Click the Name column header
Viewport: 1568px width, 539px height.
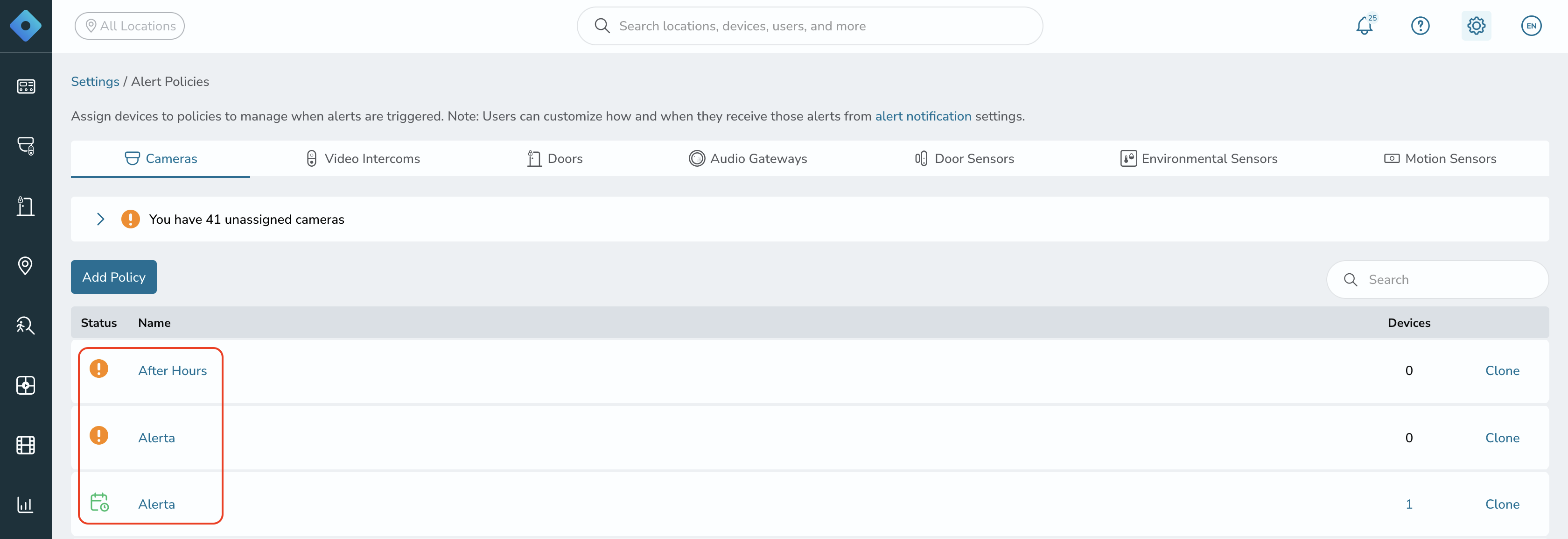pos(154,323)
